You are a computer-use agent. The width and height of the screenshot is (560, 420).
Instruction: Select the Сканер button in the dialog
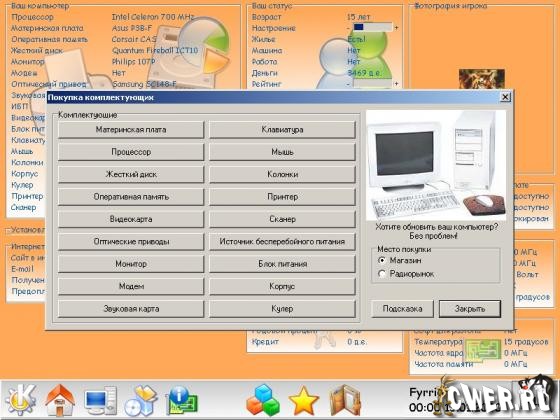282,219
